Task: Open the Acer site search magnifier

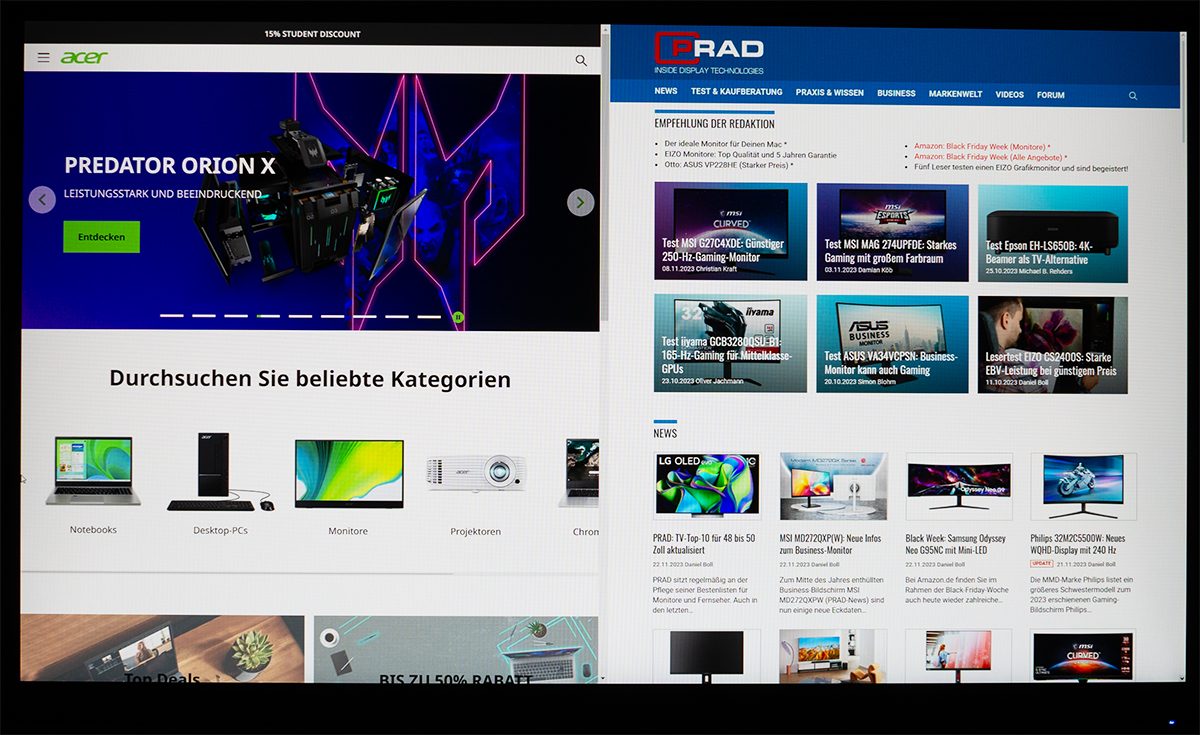Action: coord(581,60)
